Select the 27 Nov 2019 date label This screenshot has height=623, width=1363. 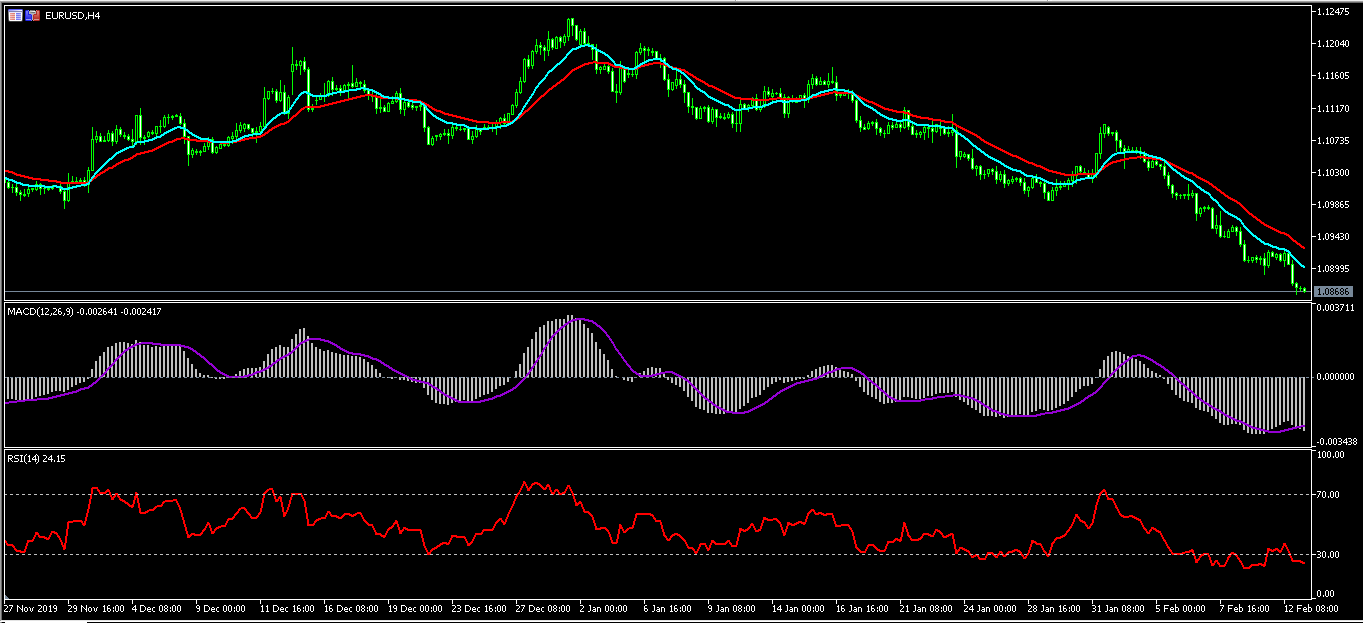pos(31,608)
